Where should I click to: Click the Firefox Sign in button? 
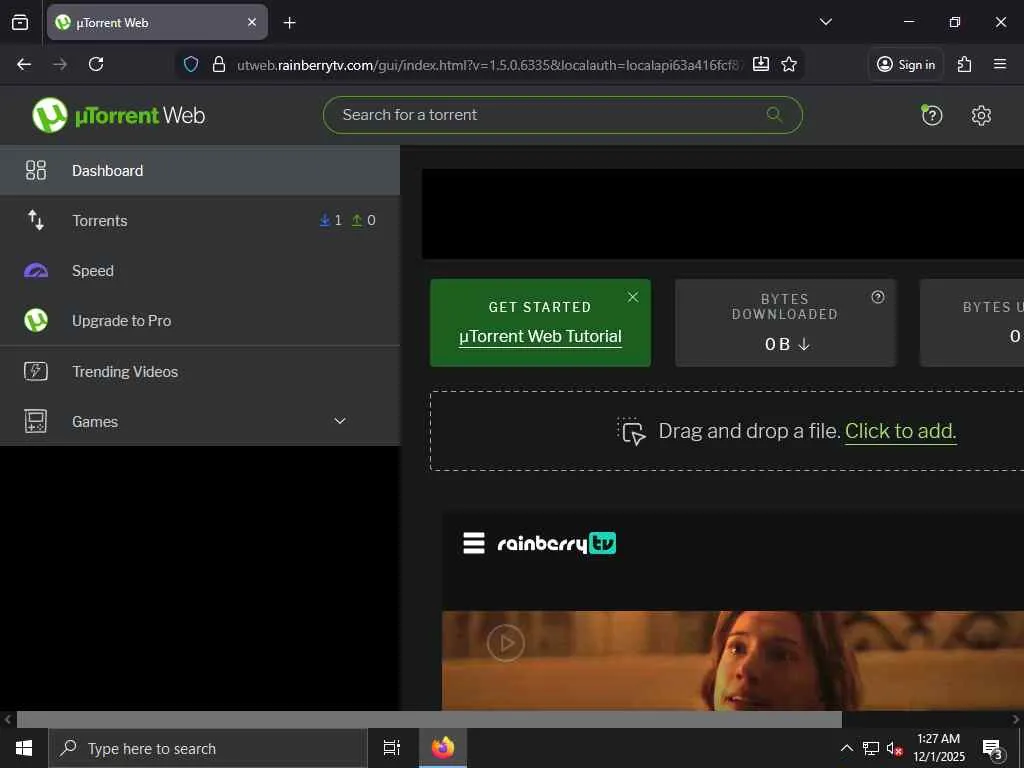(x=906, y=64)
